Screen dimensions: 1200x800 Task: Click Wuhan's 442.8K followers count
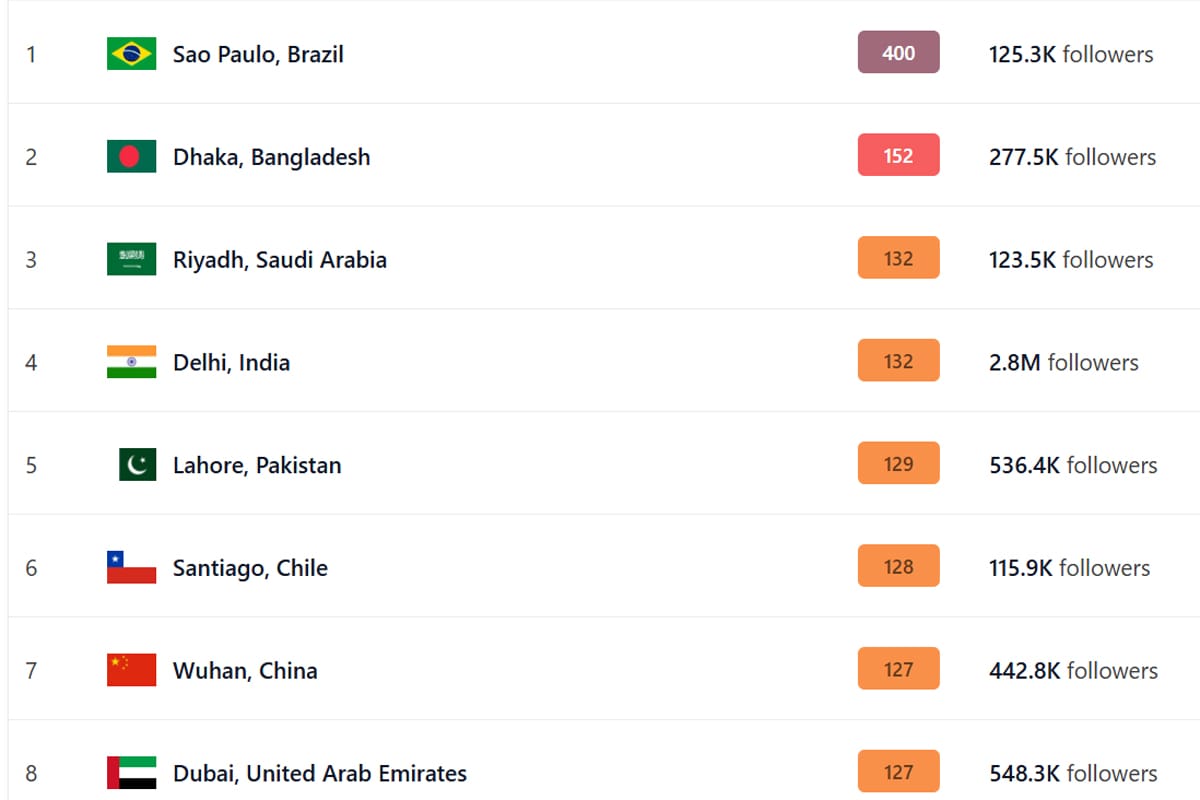[x=1073, y=671]
